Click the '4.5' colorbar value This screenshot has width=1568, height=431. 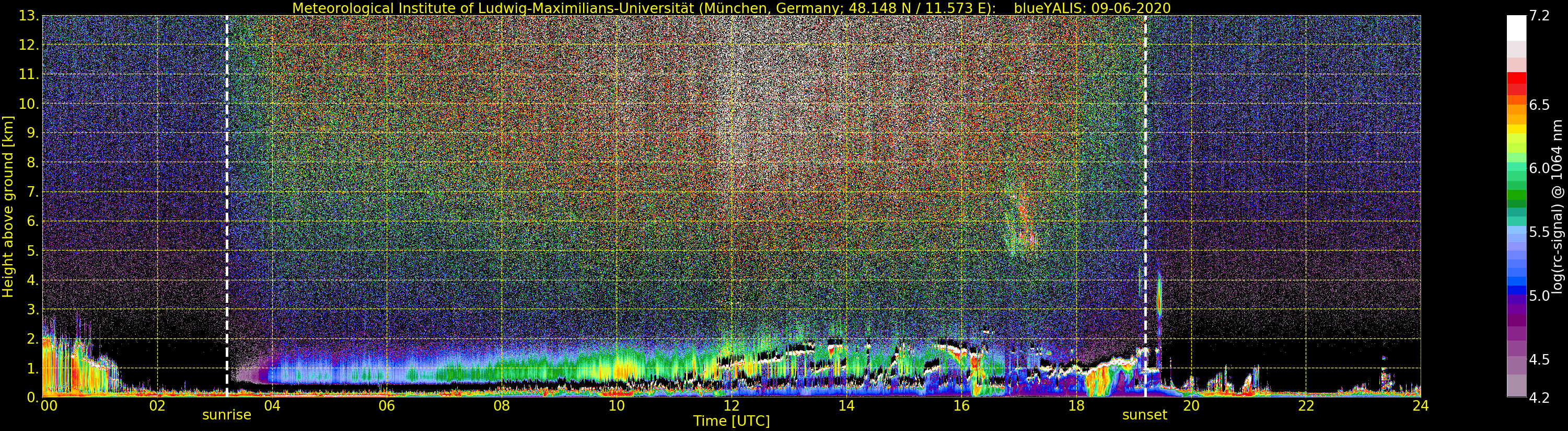1539,359
